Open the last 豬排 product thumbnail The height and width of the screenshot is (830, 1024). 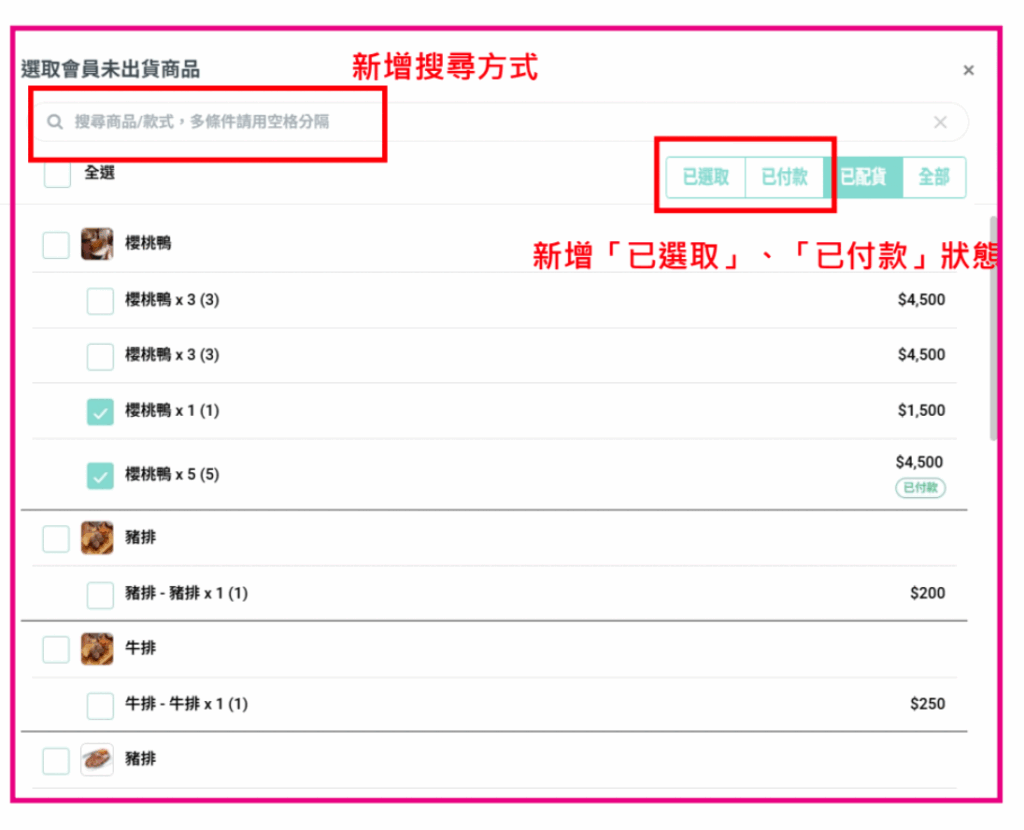click(97, 759)
